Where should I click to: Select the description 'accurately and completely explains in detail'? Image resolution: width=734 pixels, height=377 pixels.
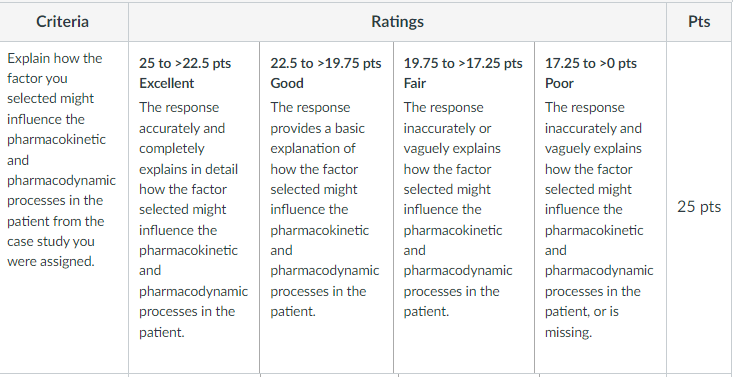(x=193, y=220)
